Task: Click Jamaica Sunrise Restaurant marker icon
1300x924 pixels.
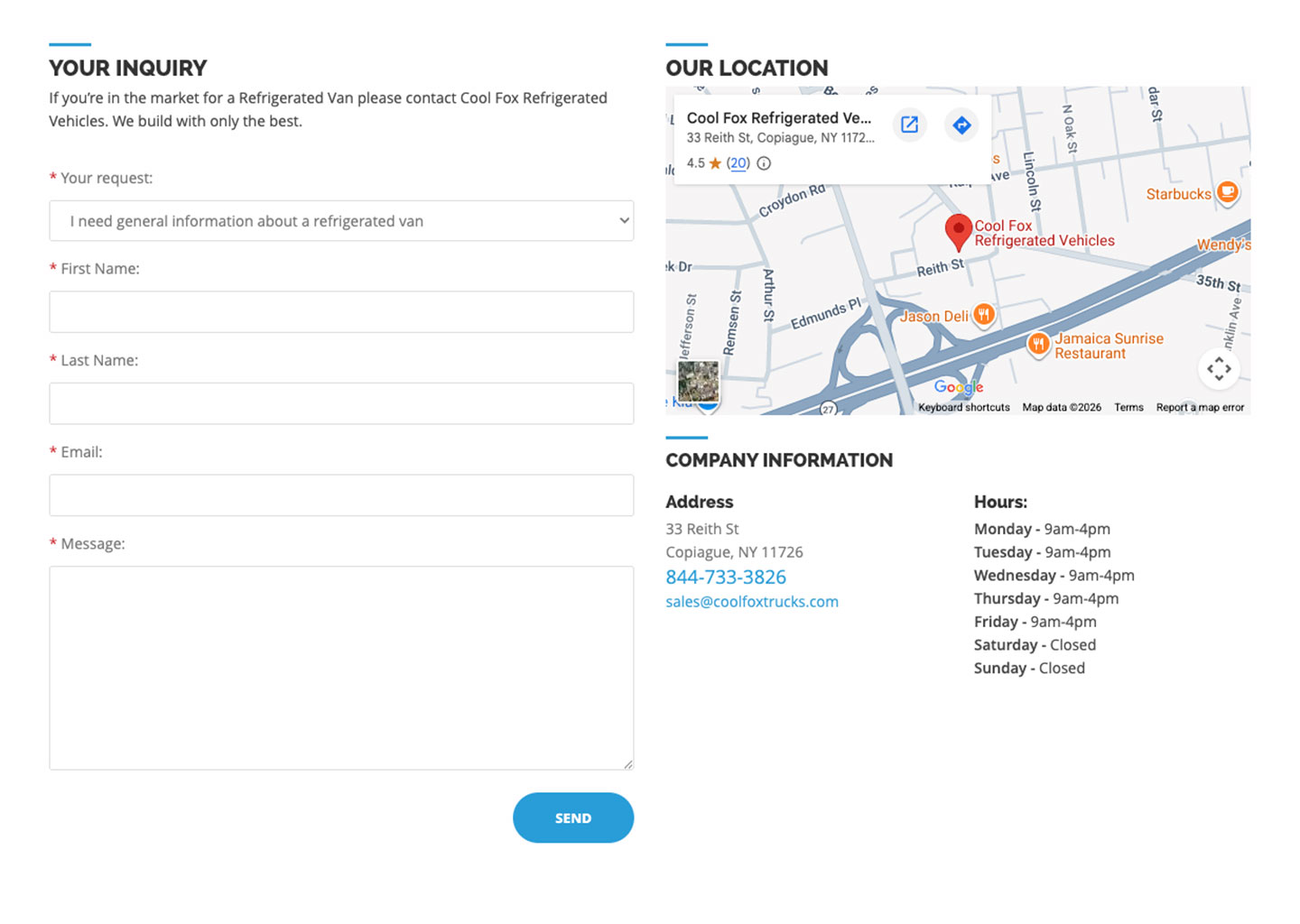Action: coord(1039,343)
